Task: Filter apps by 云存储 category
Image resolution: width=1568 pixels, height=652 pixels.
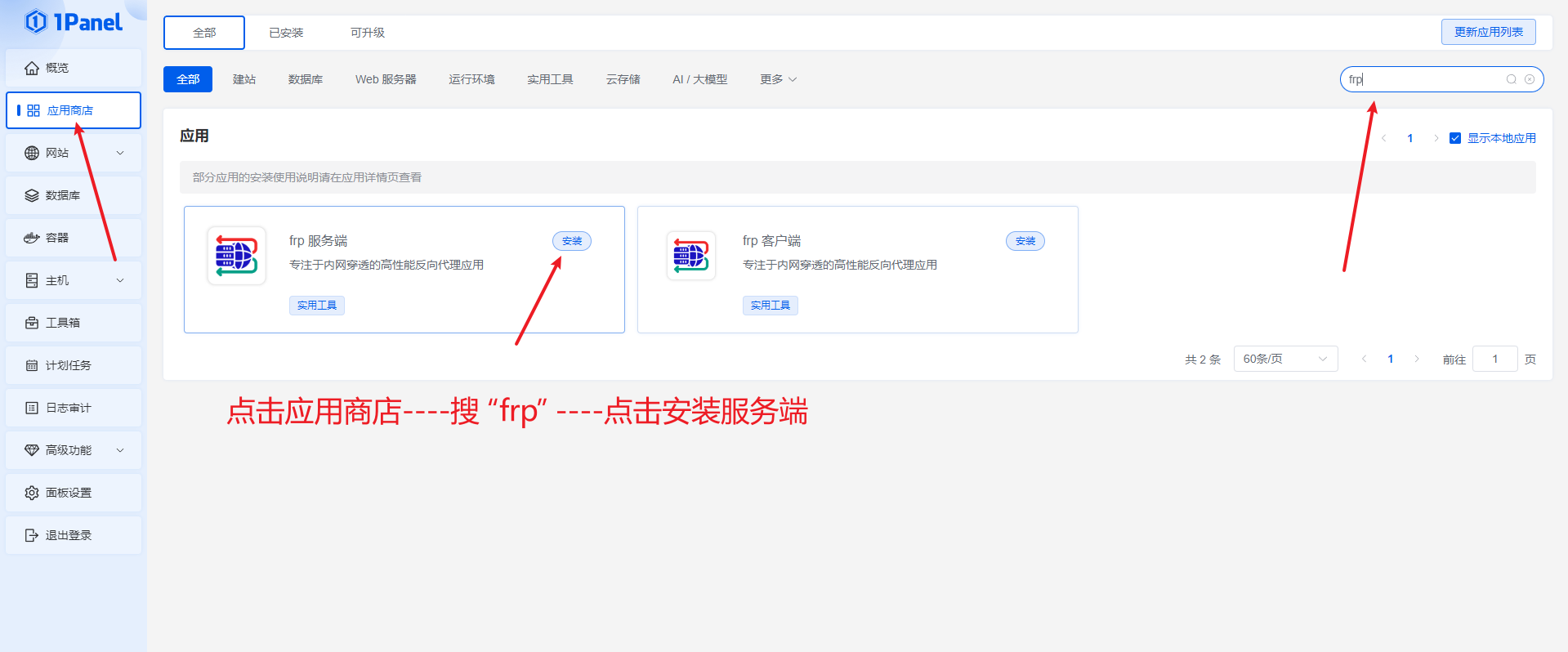Action: pyautogui.click(x=623, y=79)
